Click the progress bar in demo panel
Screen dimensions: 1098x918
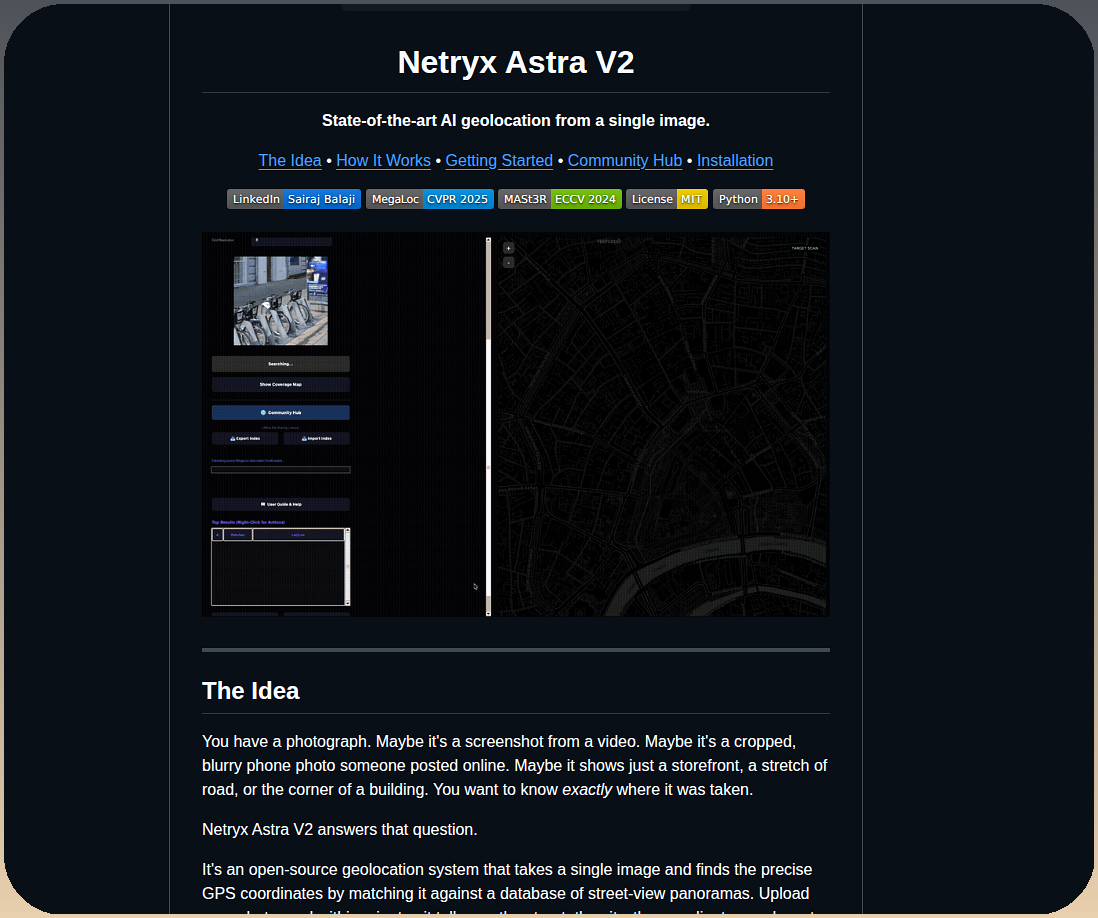click(280, 470)
